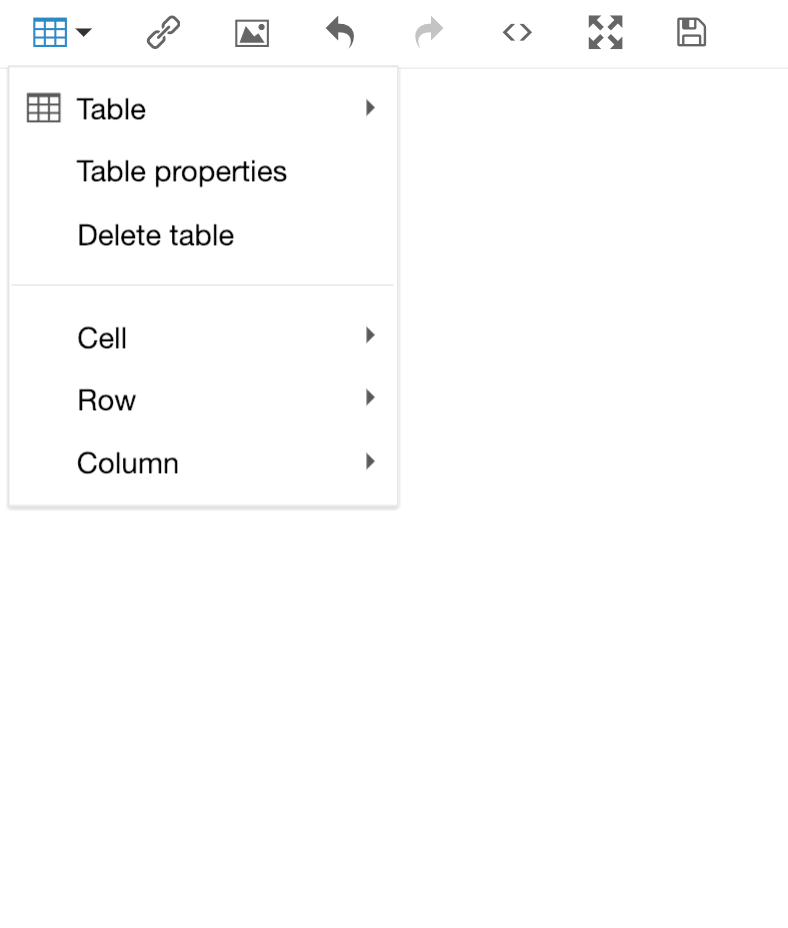
Task: Click the greyed redo arrow icon
Action: pyautogui.click(x=429, y=32)
